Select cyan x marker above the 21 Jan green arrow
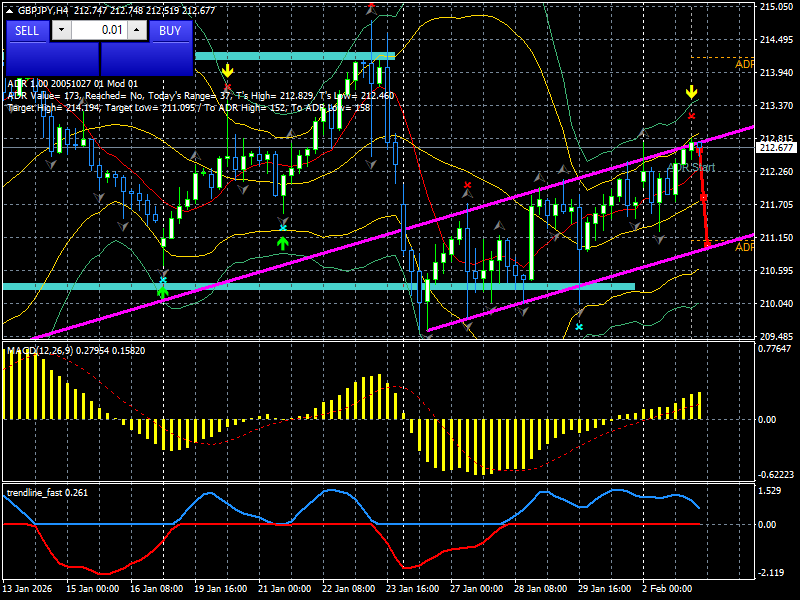This screenshot has width=800, height=600. 283,228
